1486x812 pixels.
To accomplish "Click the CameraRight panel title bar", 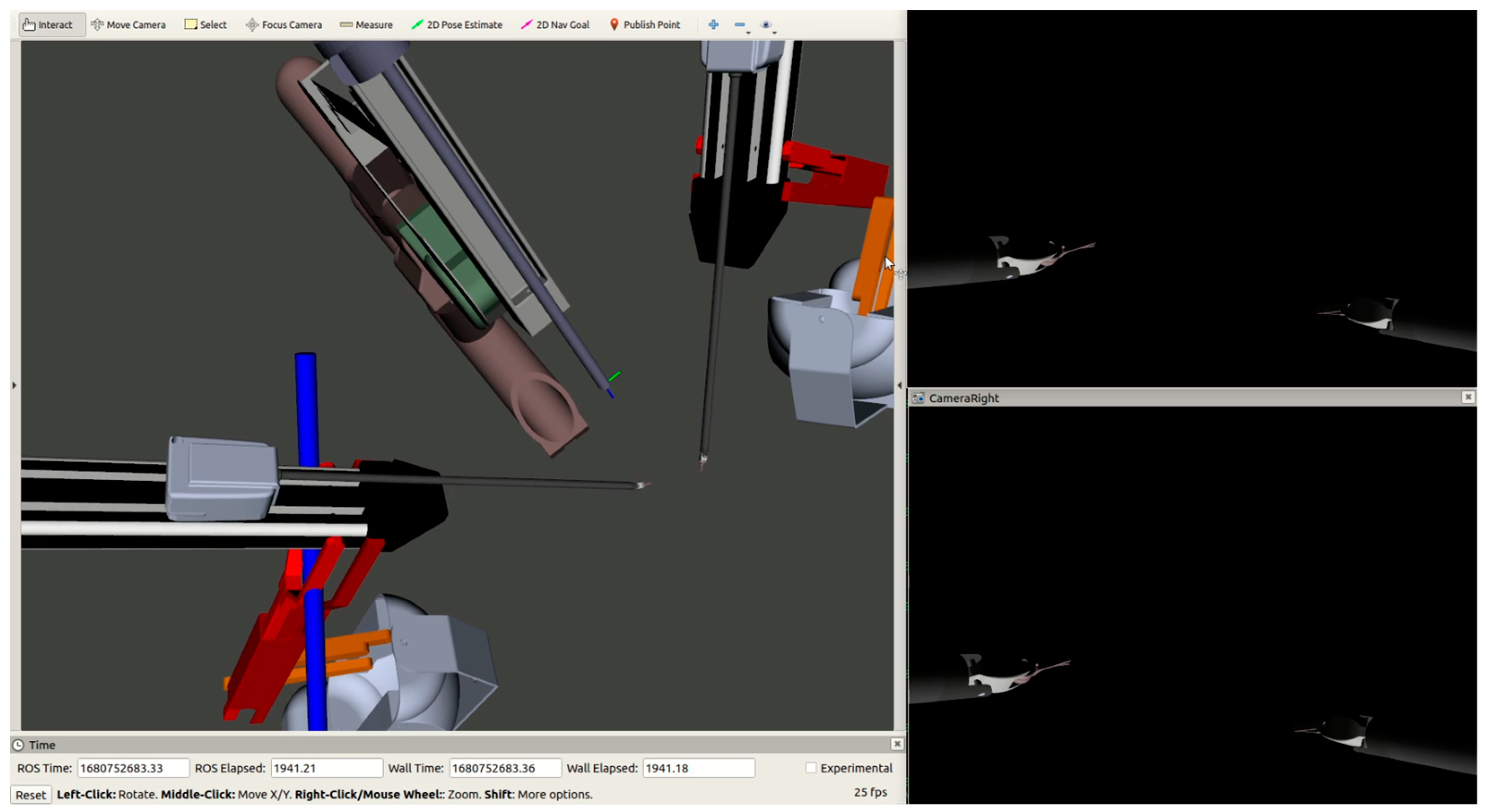I will 1154,398.
